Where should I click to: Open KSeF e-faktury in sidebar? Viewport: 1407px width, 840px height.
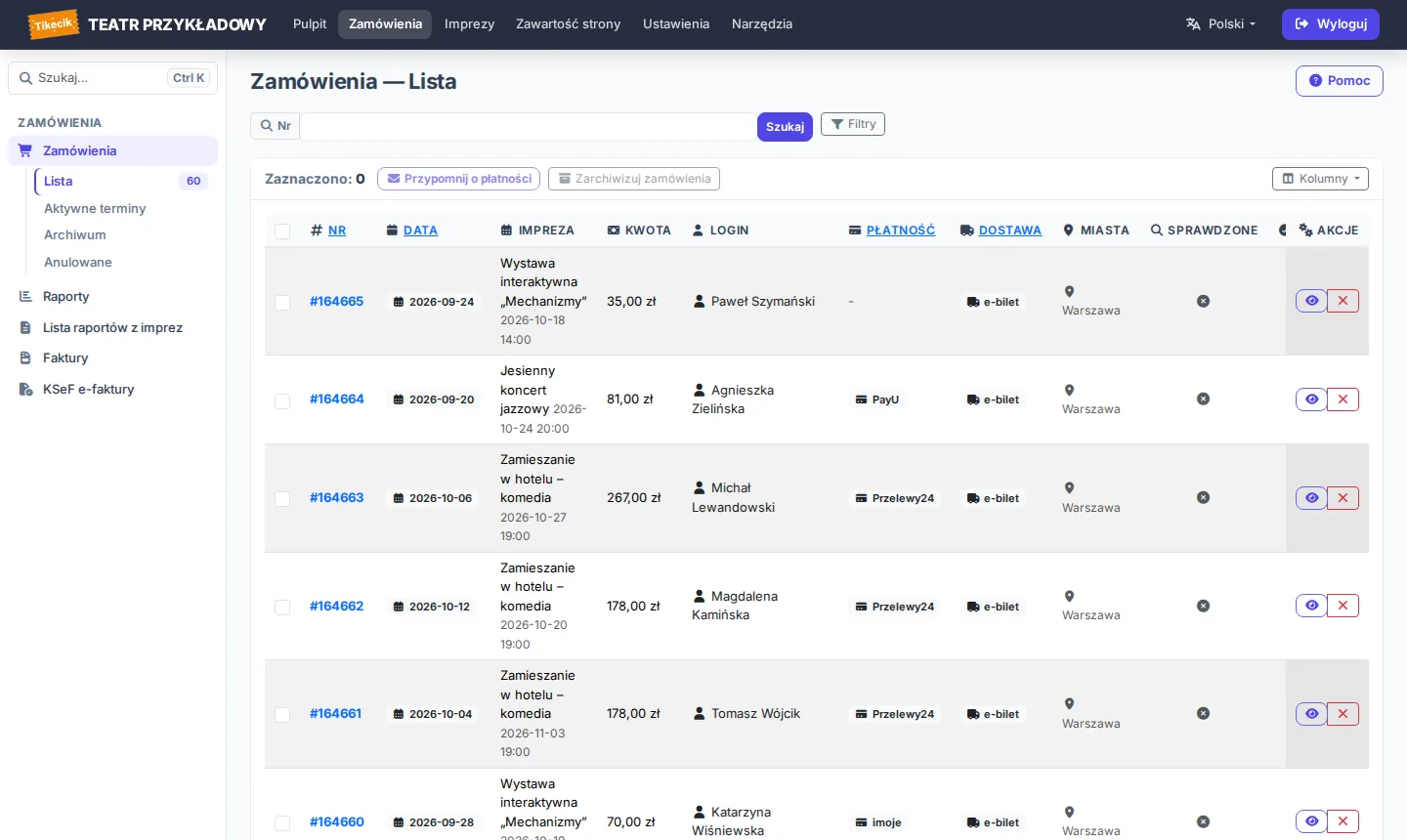tap(112, 389)
